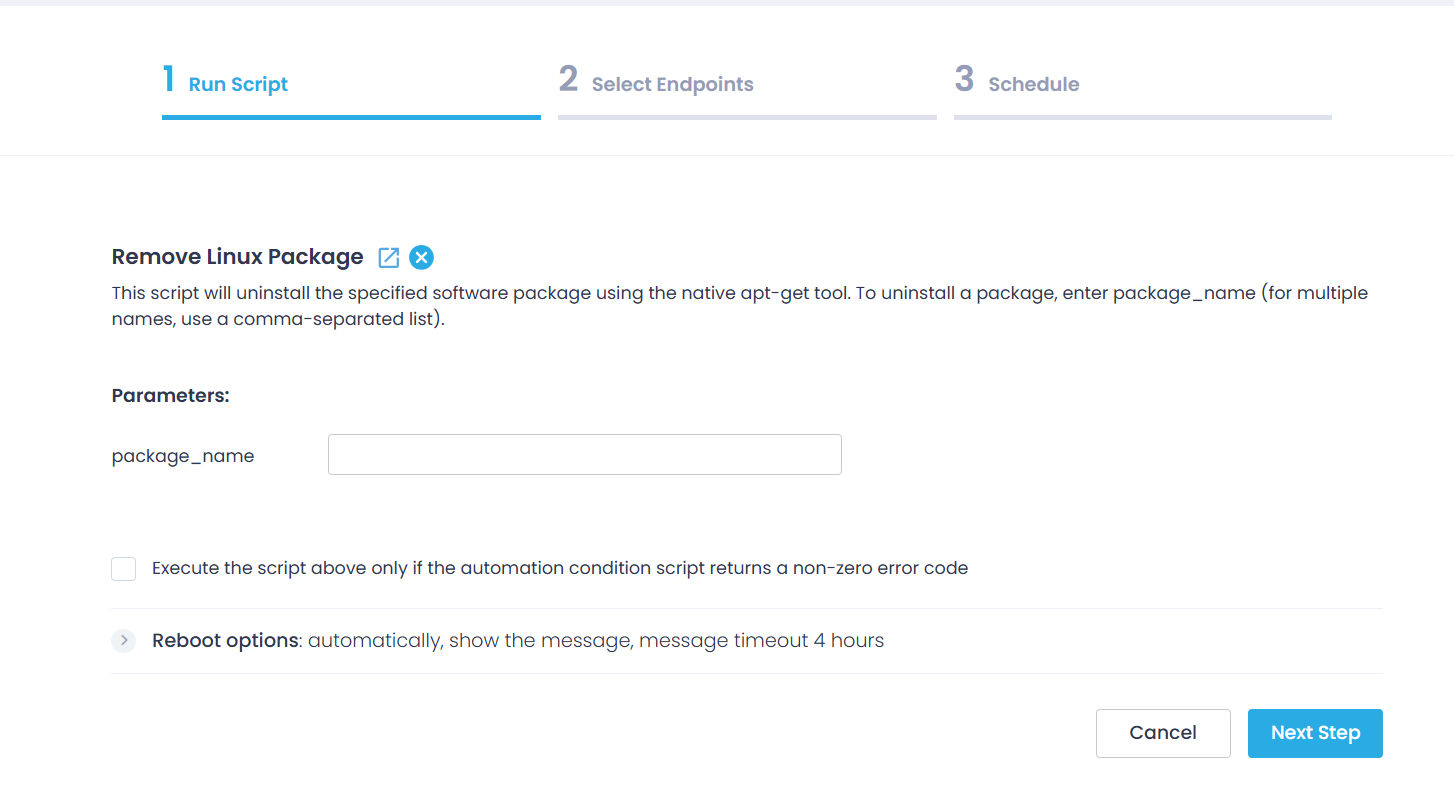Click Cancel to abandon the automation
Viewport: 1454px width, 786px height.
(x=1163, y=733)
